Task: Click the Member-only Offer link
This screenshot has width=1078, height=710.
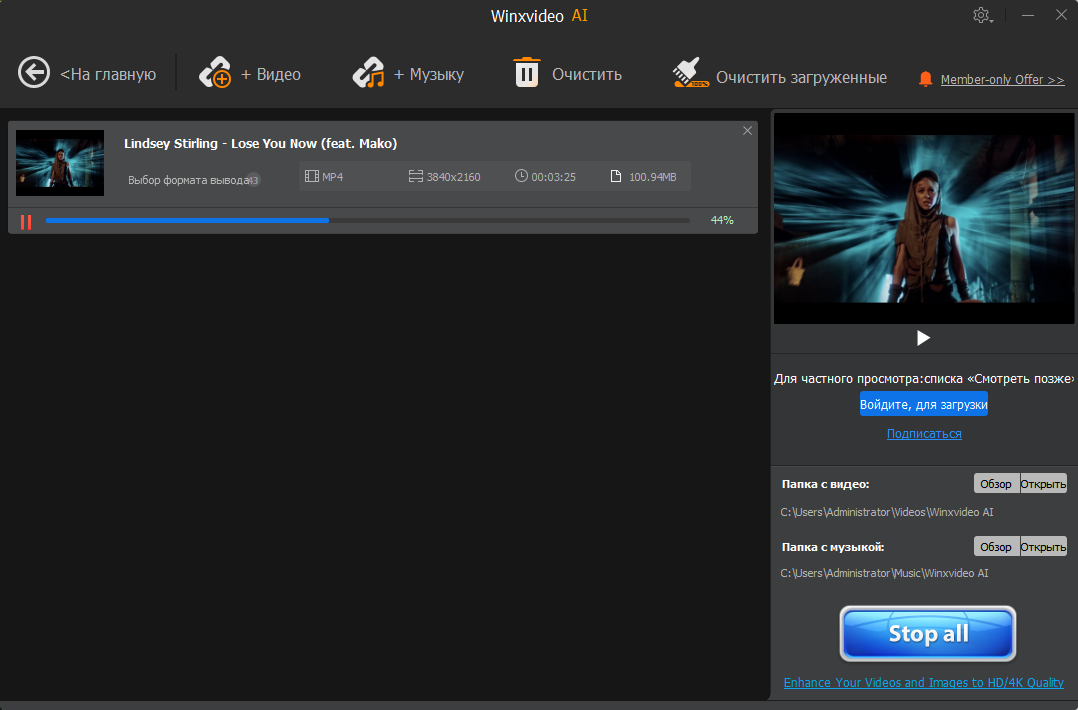Action: (1002, 80)
